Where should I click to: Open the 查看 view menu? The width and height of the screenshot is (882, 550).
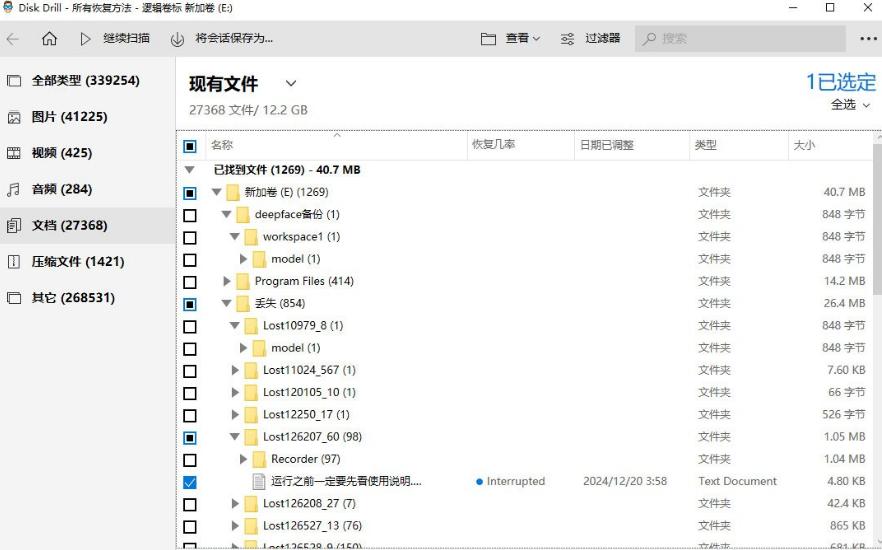click(510, 39)
